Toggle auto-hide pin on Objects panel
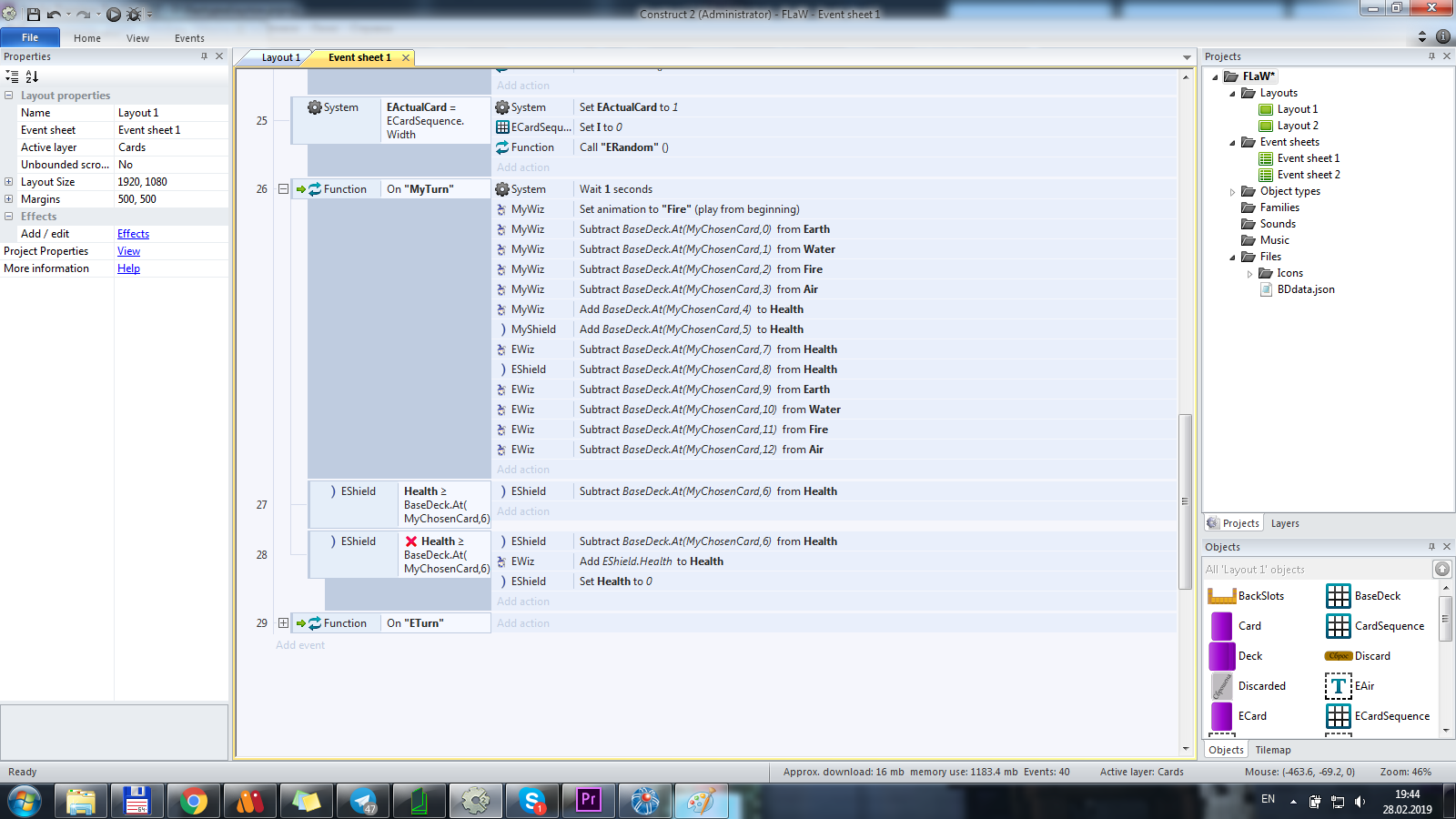This screenshot has width=1456, height=819. pos(1431,547)
